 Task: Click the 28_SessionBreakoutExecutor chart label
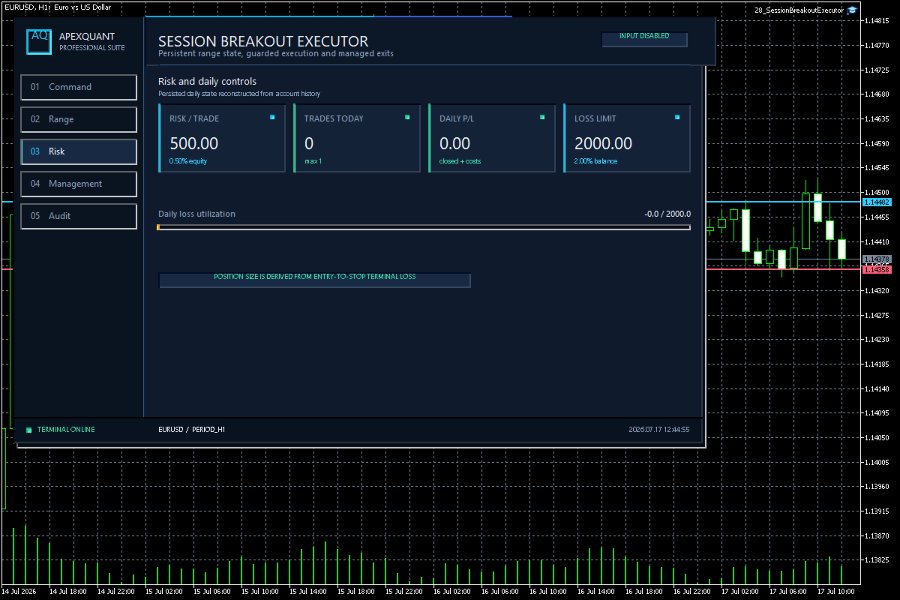[x=798, y=10]
